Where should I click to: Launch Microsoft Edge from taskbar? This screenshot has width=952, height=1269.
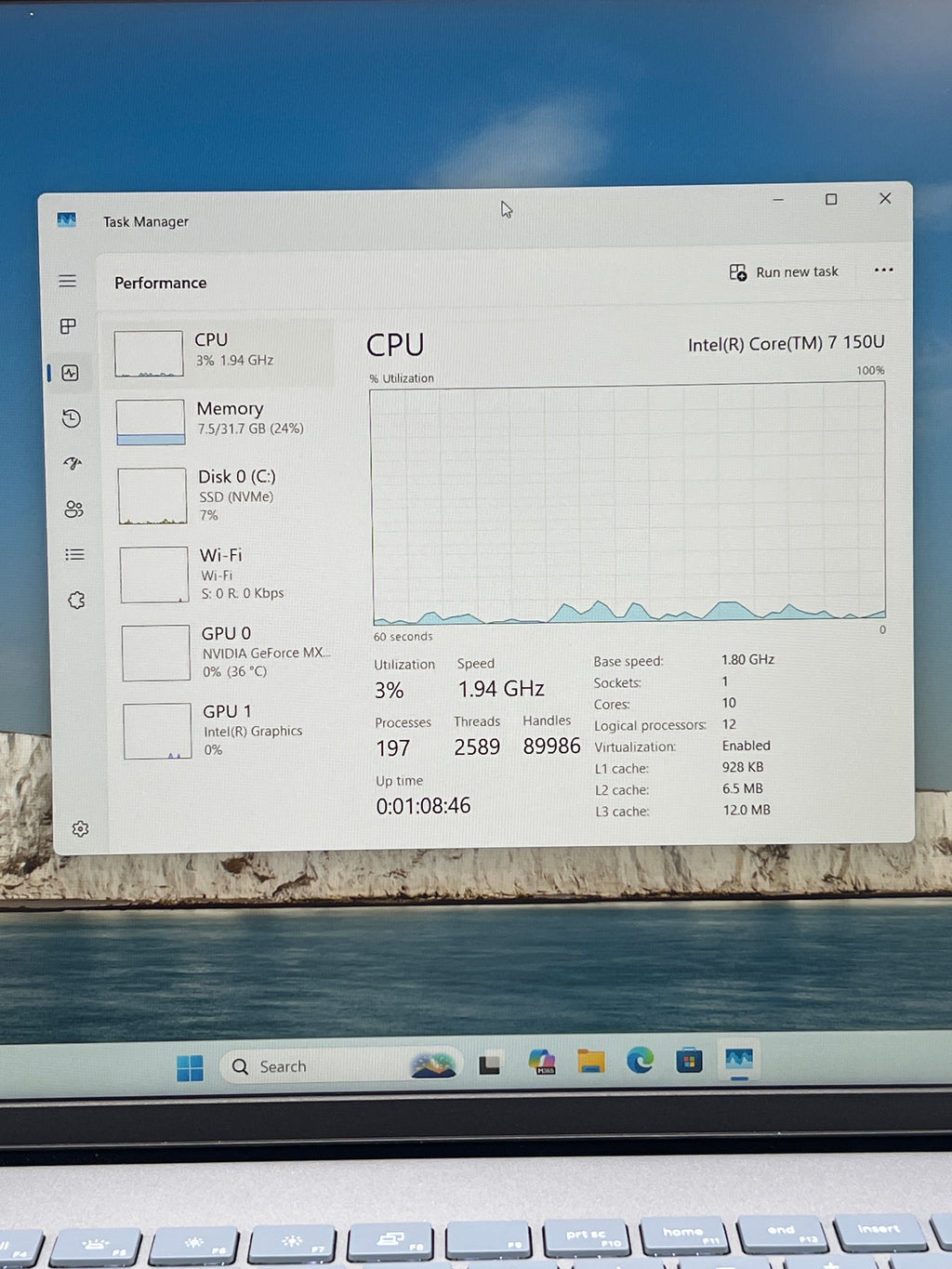(640, 1060)
